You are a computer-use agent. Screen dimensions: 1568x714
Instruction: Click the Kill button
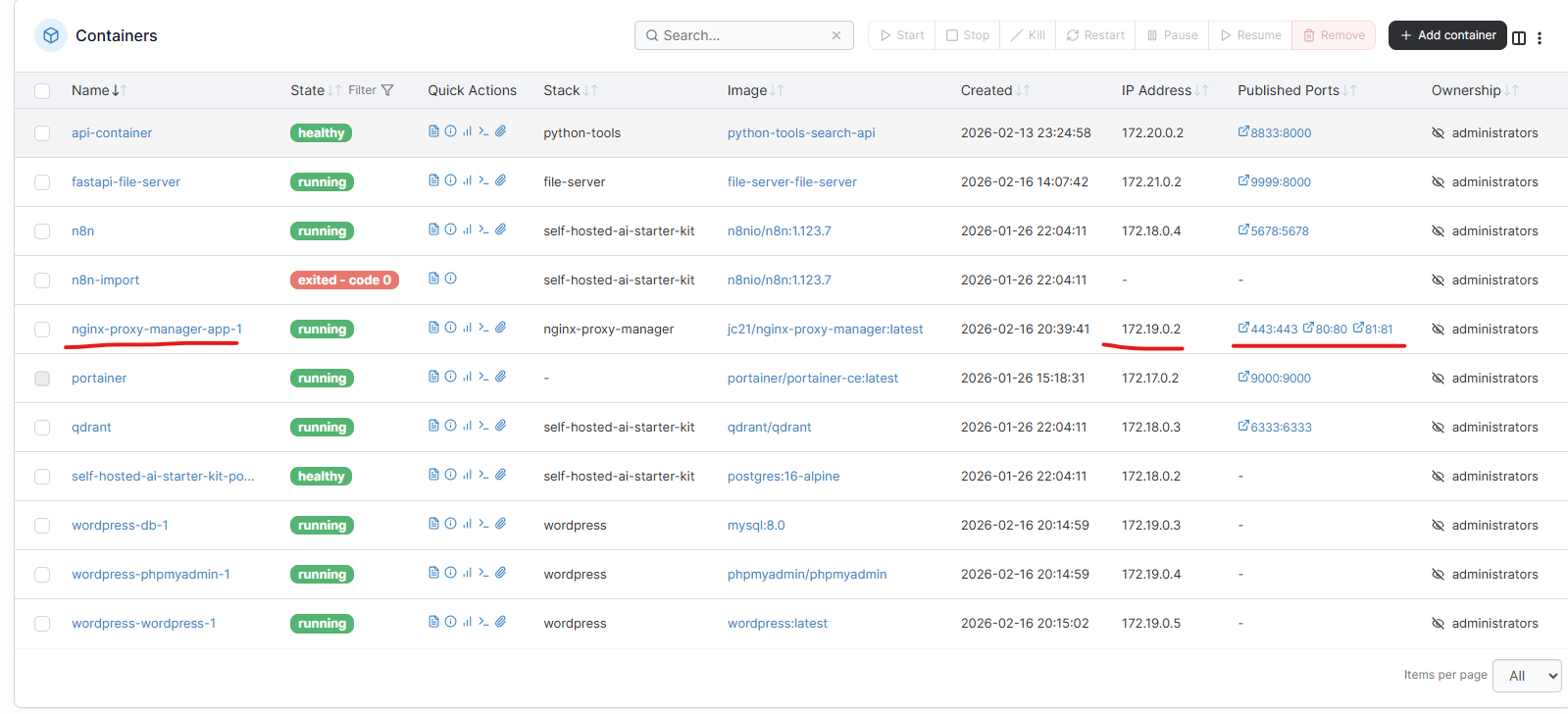pos(1028,35)
